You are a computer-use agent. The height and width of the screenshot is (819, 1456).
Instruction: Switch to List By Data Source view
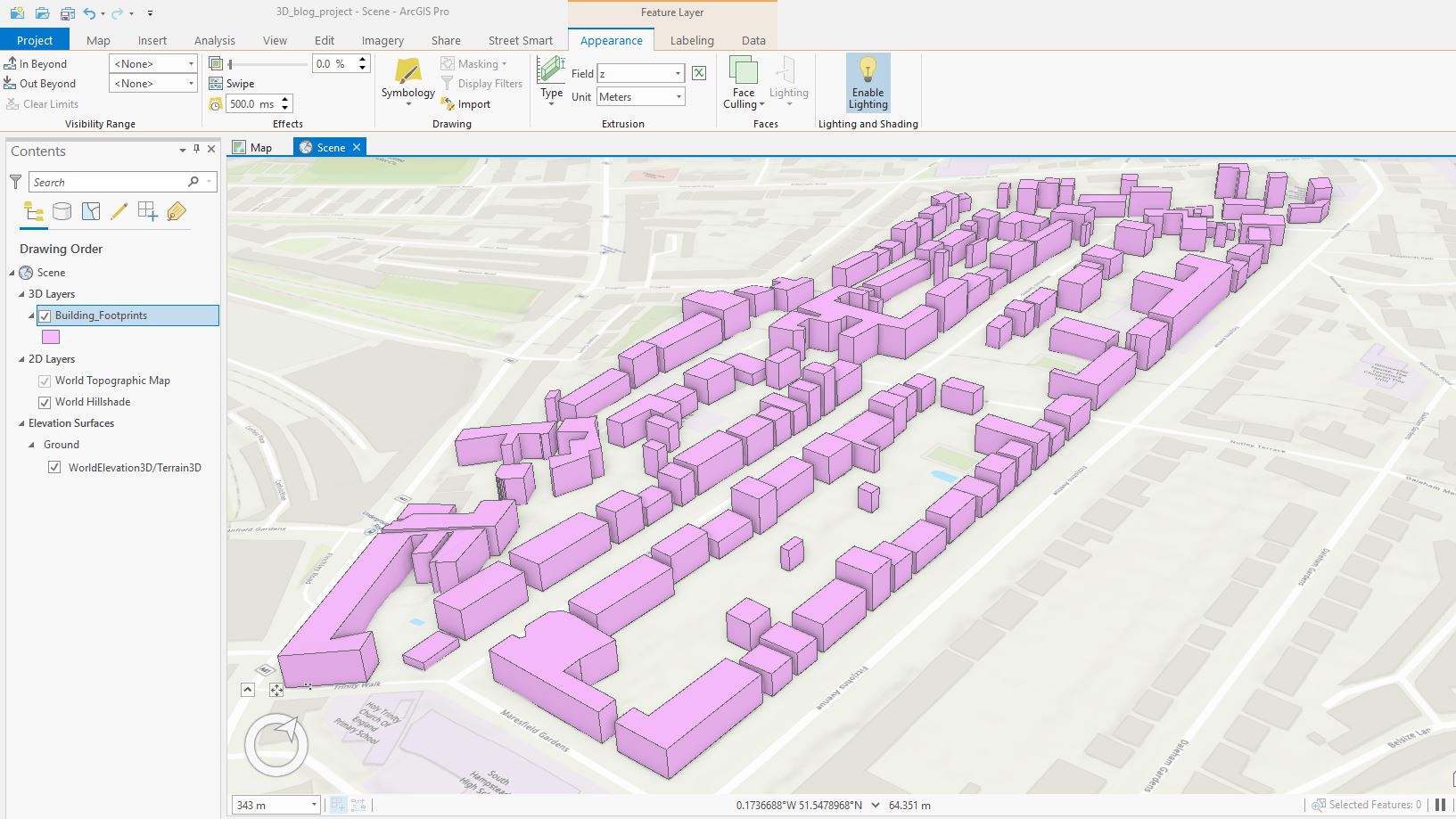tap(62, 211)
